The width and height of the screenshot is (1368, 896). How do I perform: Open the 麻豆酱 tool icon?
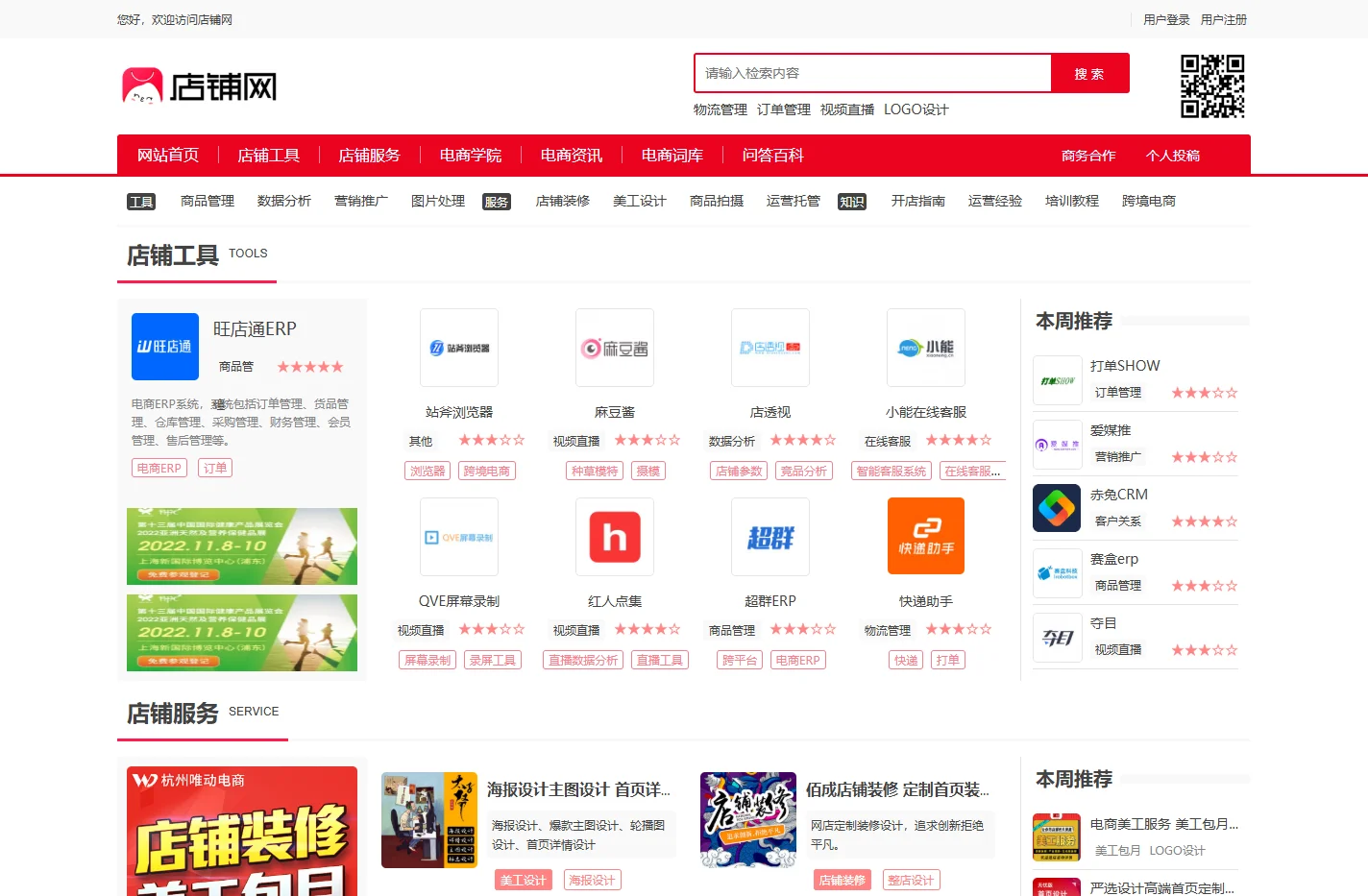615,348
